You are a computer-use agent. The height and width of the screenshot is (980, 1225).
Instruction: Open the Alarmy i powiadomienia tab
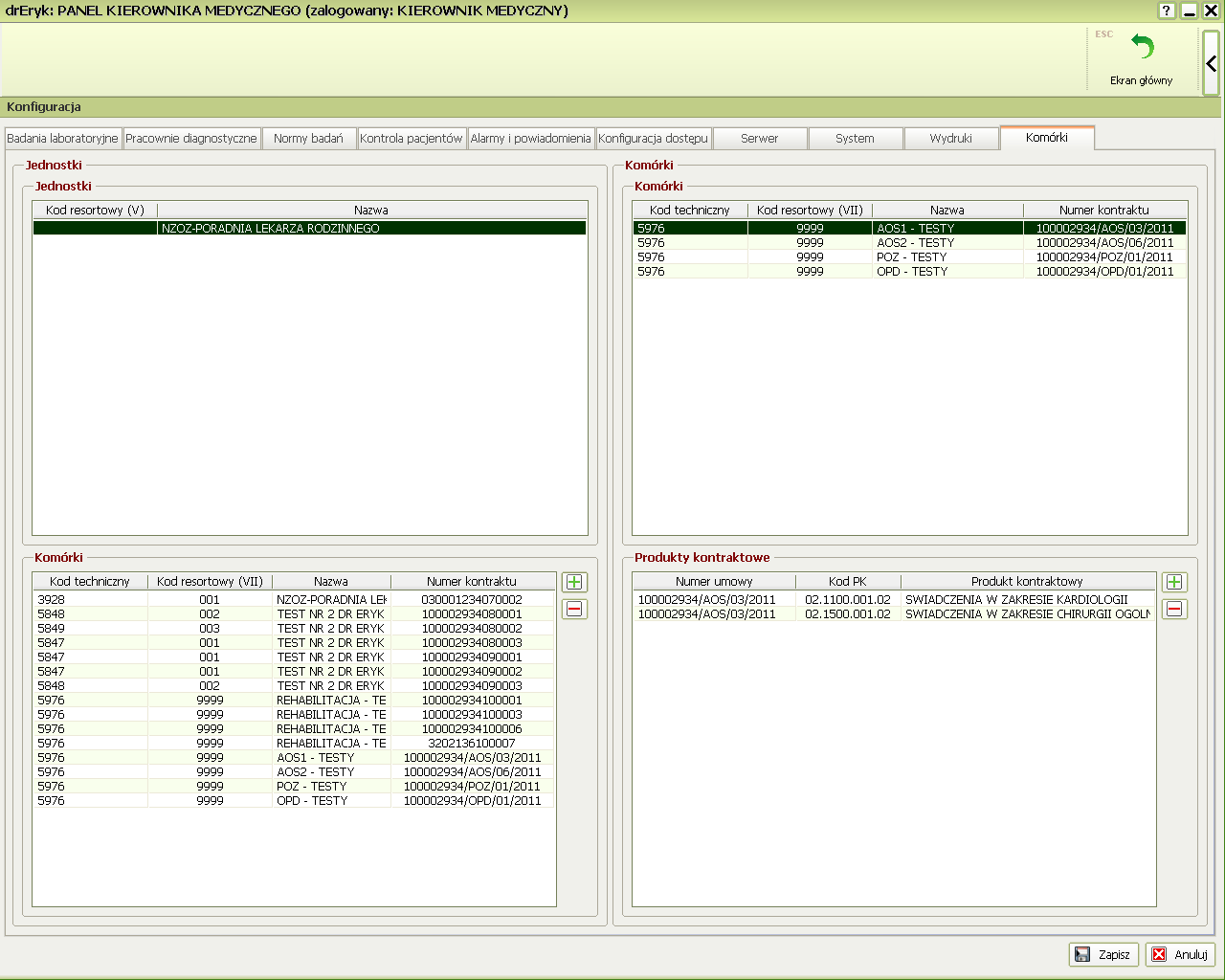(x=530, y=139)
